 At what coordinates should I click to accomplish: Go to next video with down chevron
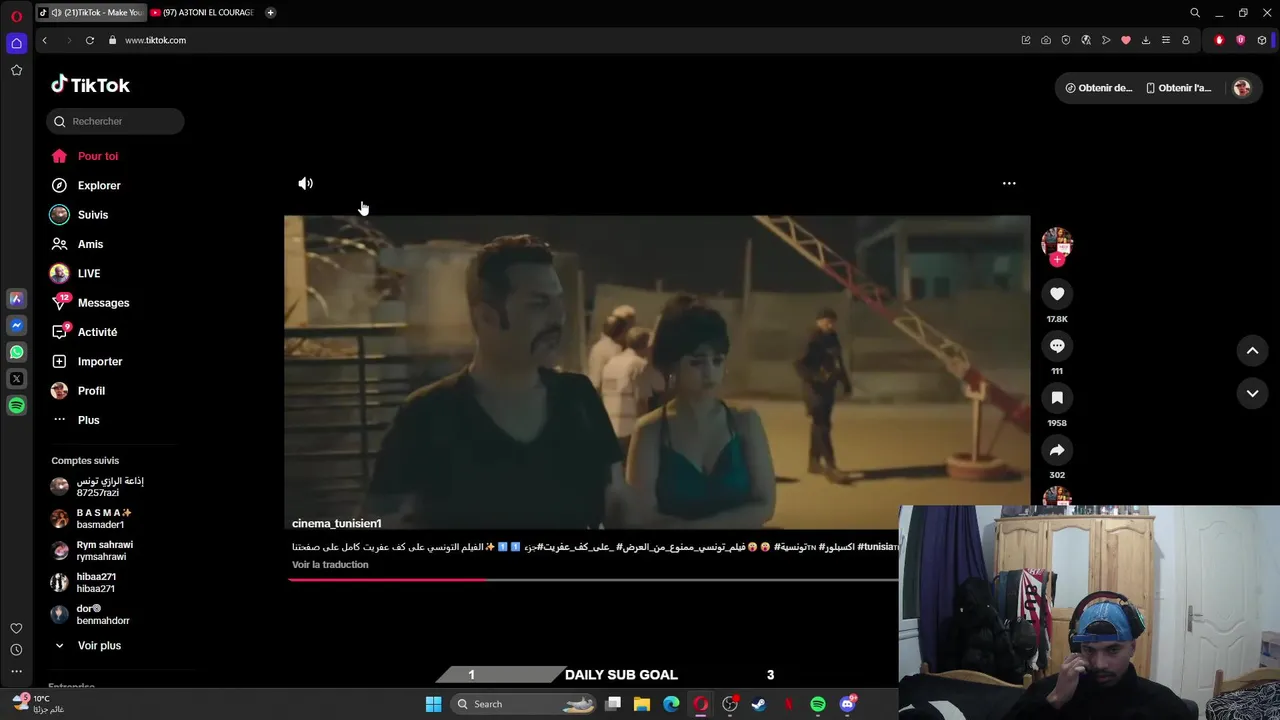pyautogui.click(x=1252, y=394)
